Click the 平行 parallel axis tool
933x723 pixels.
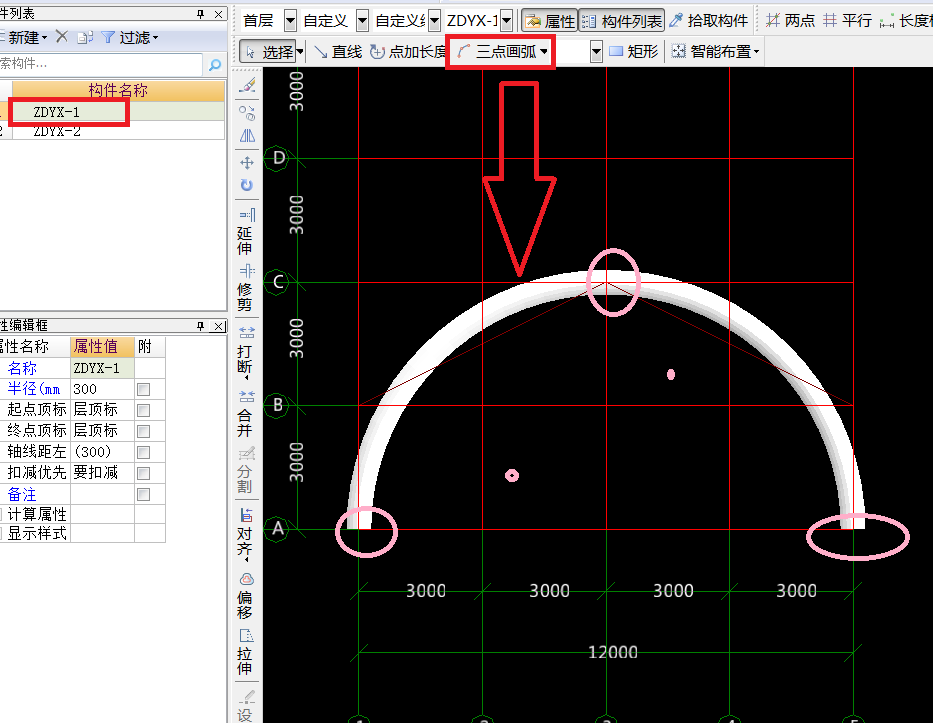(847, 21)
